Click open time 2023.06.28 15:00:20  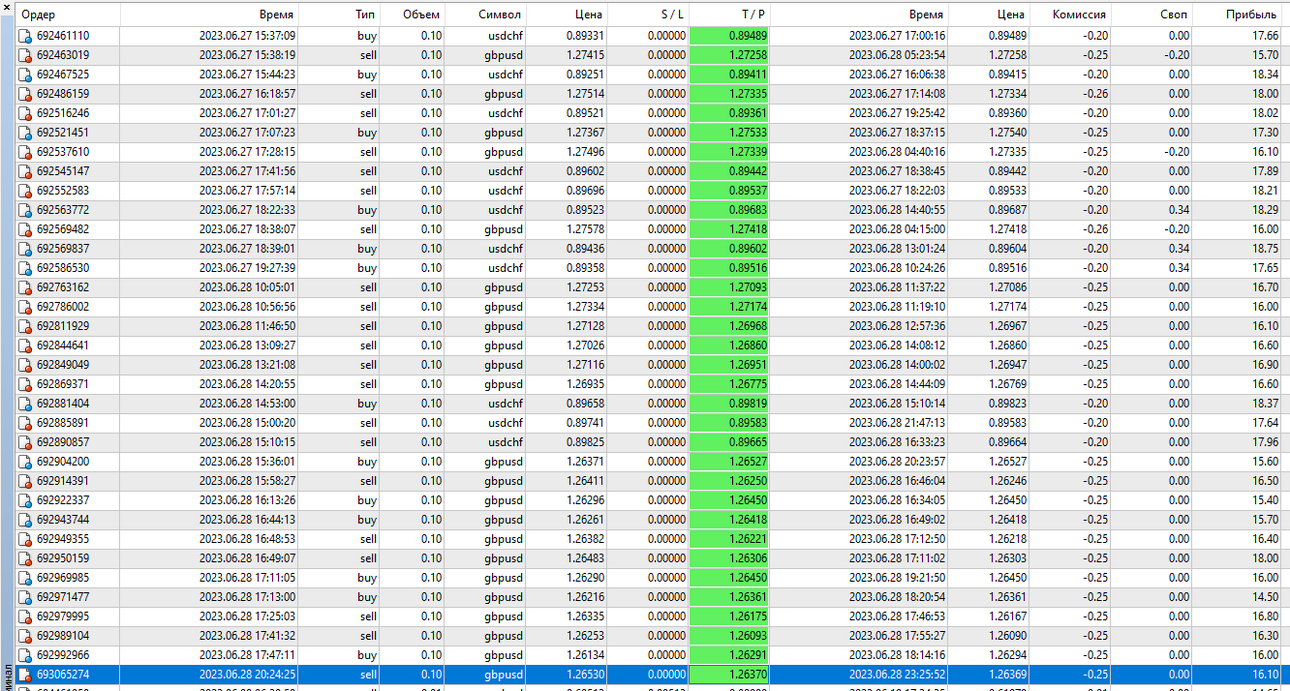coord(247,422)
